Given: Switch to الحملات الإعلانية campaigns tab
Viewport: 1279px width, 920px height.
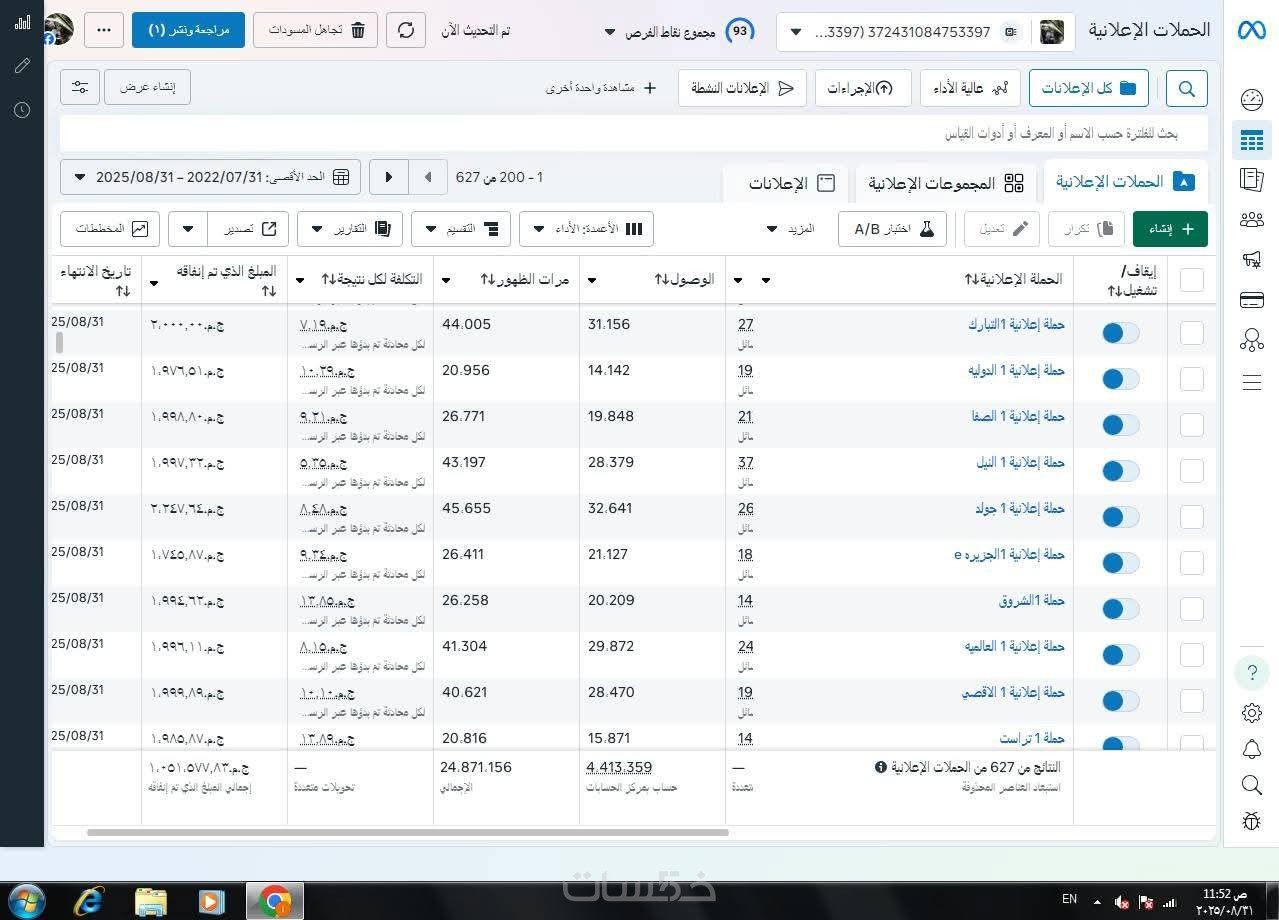Looking at the screenshot, I should (x=1126, y=182).
